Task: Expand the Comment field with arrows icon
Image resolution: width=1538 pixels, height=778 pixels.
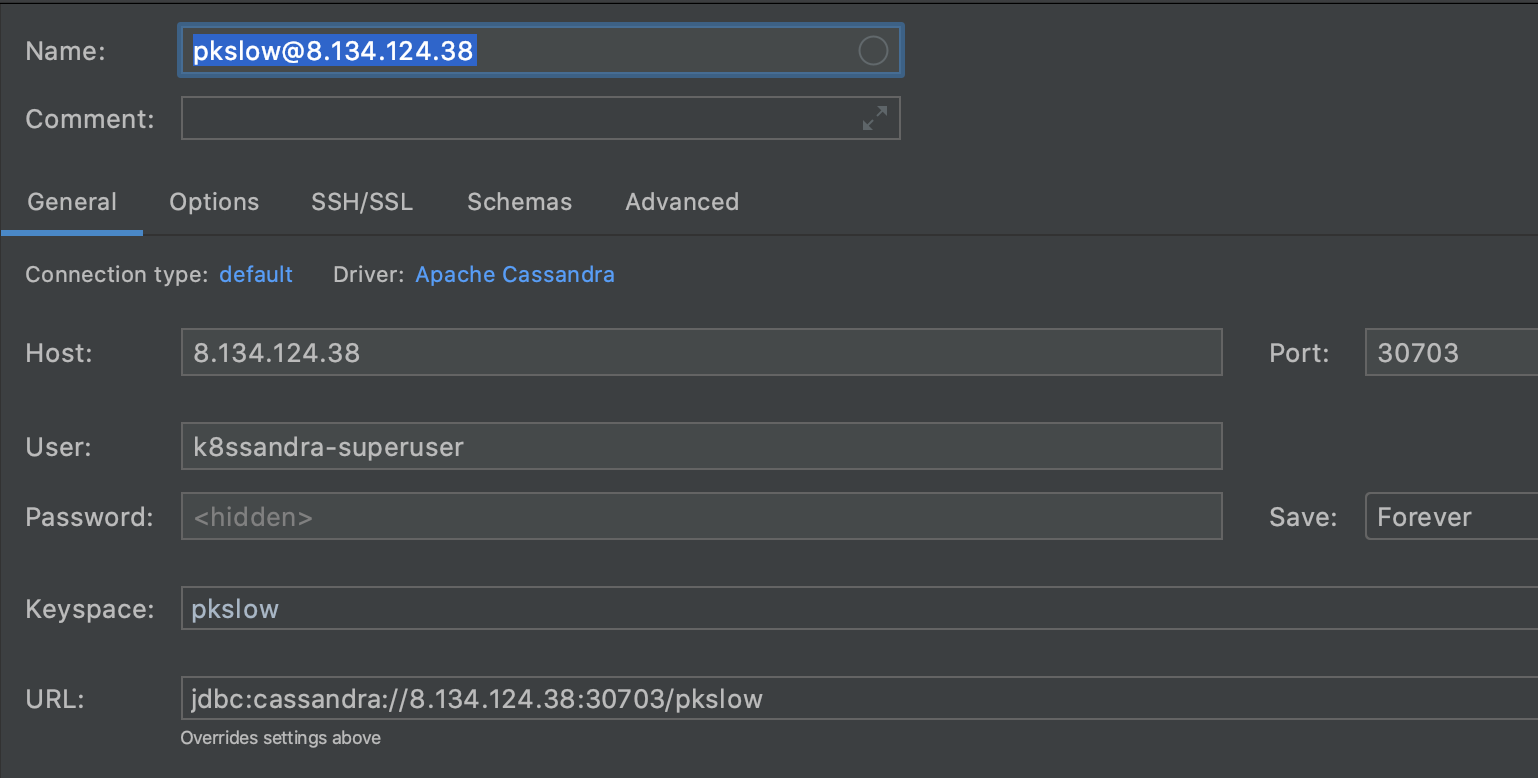Action: tap(875, 118)
